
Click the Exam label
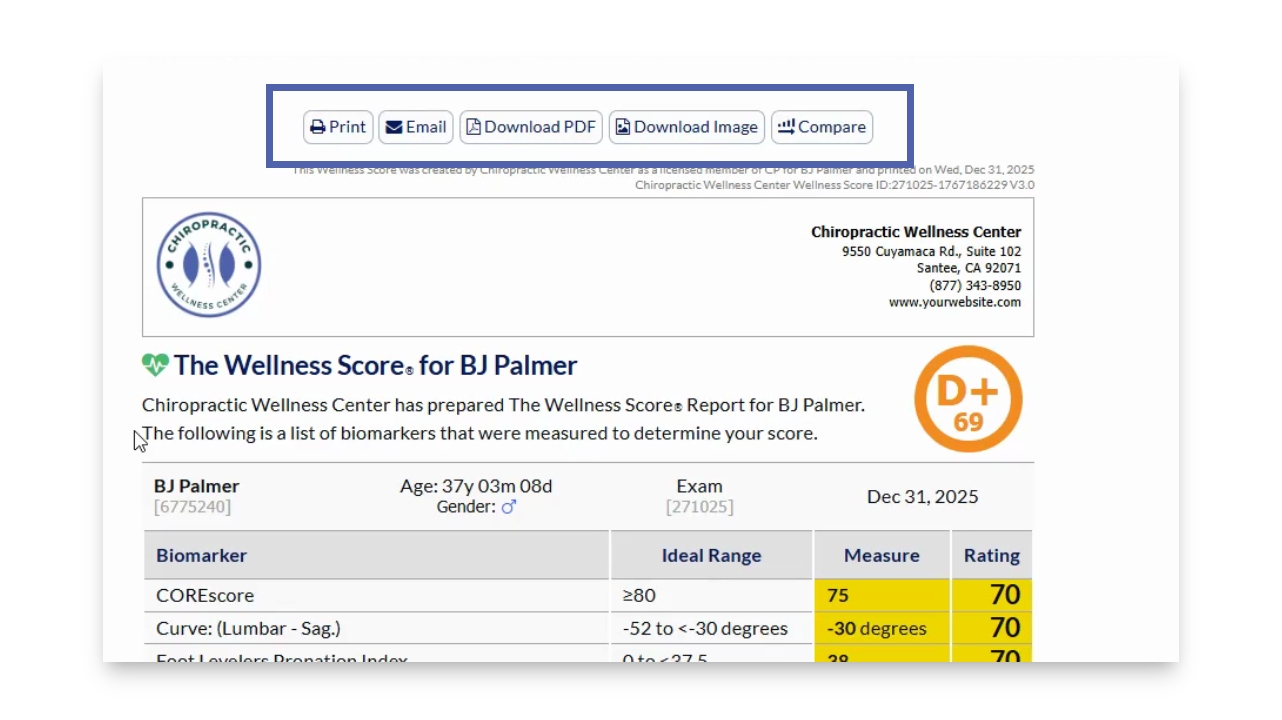click(699, 486)
